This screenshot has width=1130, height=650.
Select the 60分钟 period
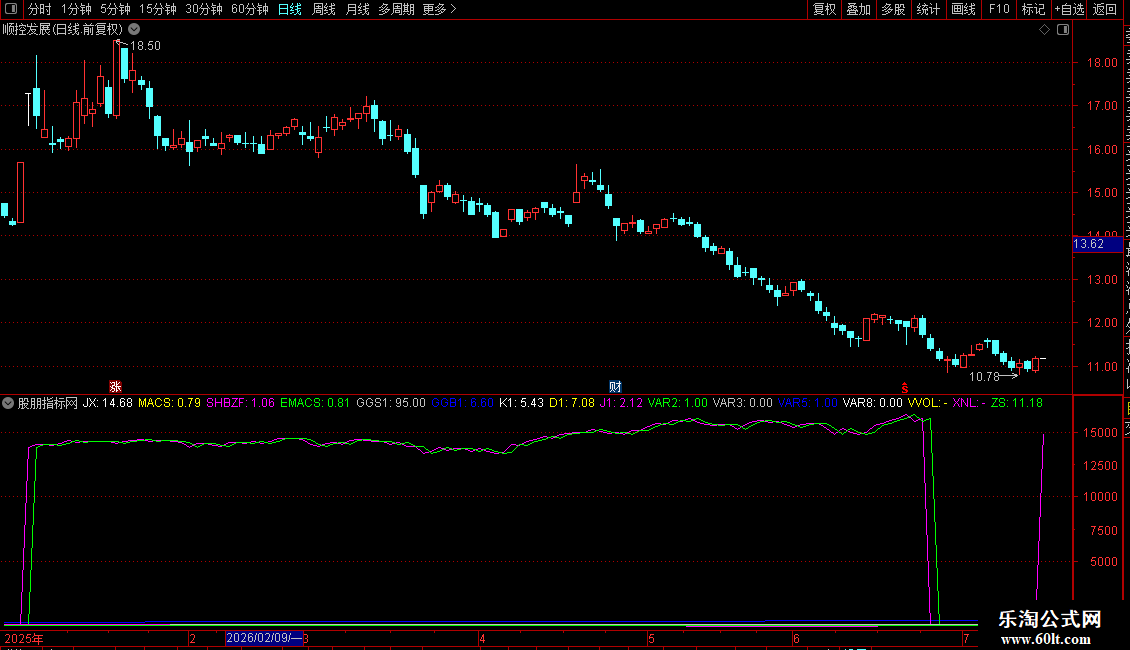pos(249,9)
